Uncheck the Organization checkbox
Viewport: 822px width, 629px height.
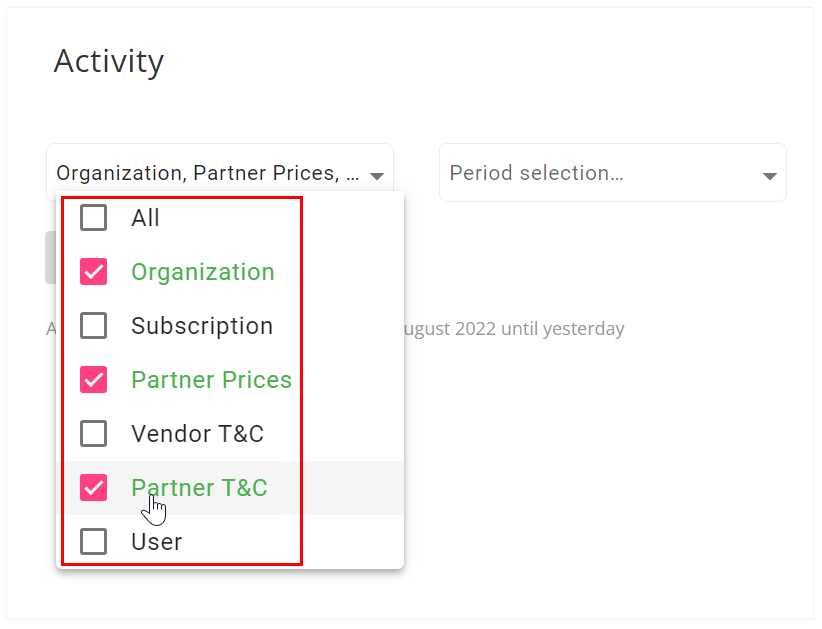click(93, 272)
